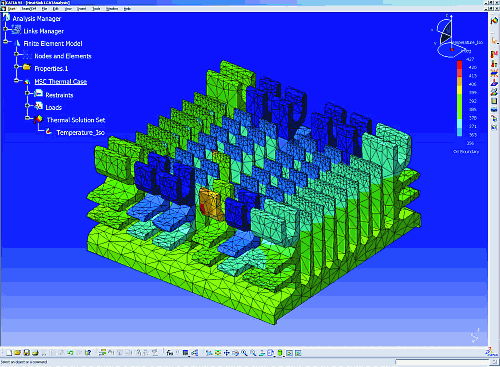Open the Tools menu
Screen dimensions: 500x367
[x=96, y=9]
